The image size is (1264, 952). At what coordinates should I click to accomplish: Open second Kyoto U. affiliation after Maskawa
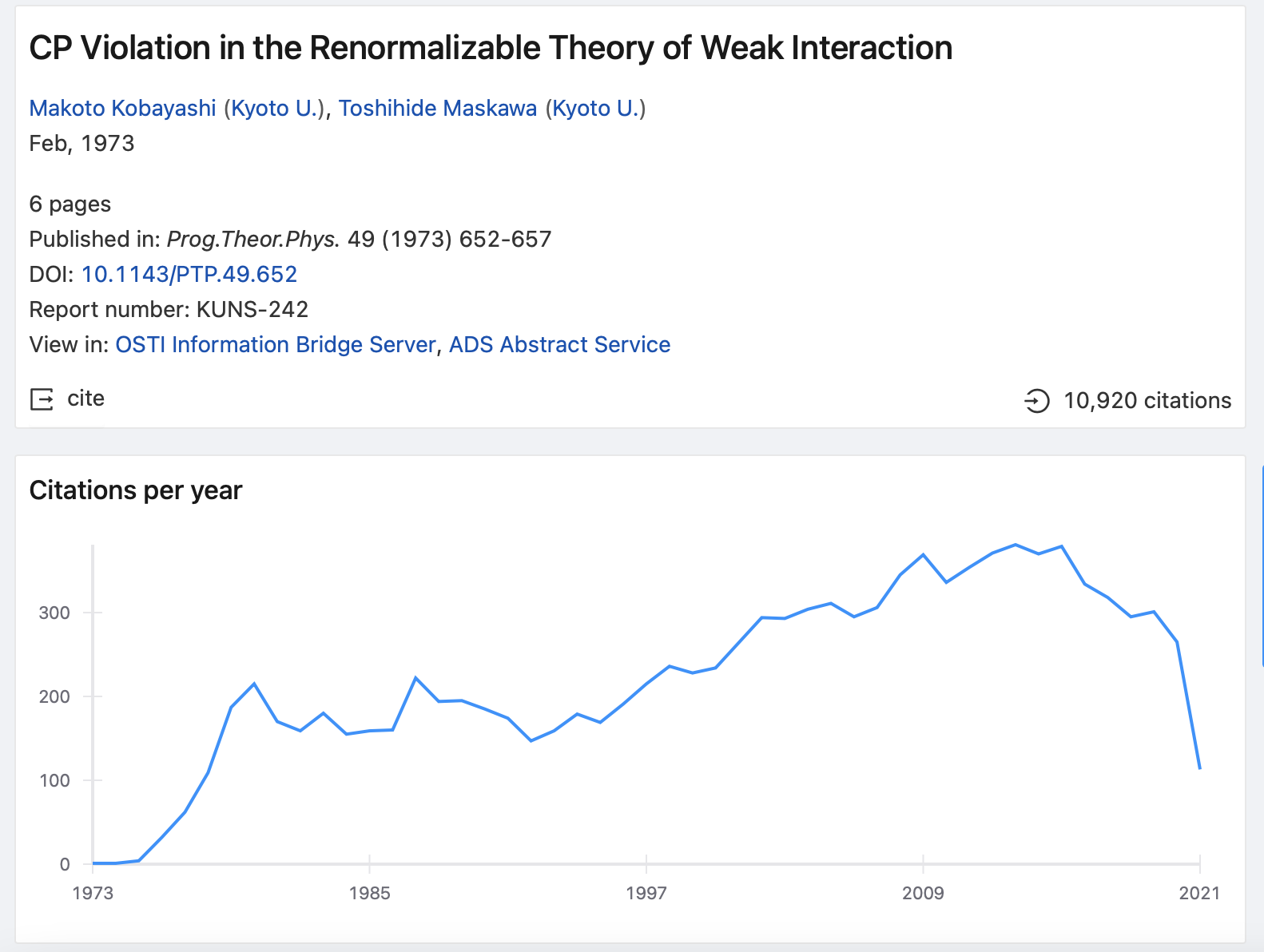pyautogui.click(x=596, y=108)
